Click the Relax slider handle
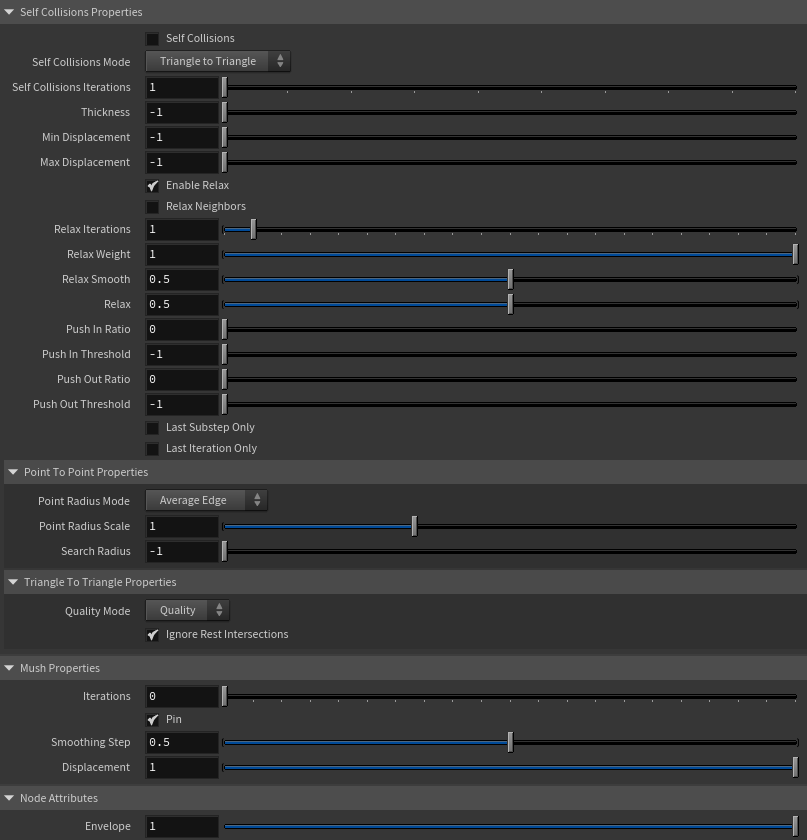 click(510, 304)
